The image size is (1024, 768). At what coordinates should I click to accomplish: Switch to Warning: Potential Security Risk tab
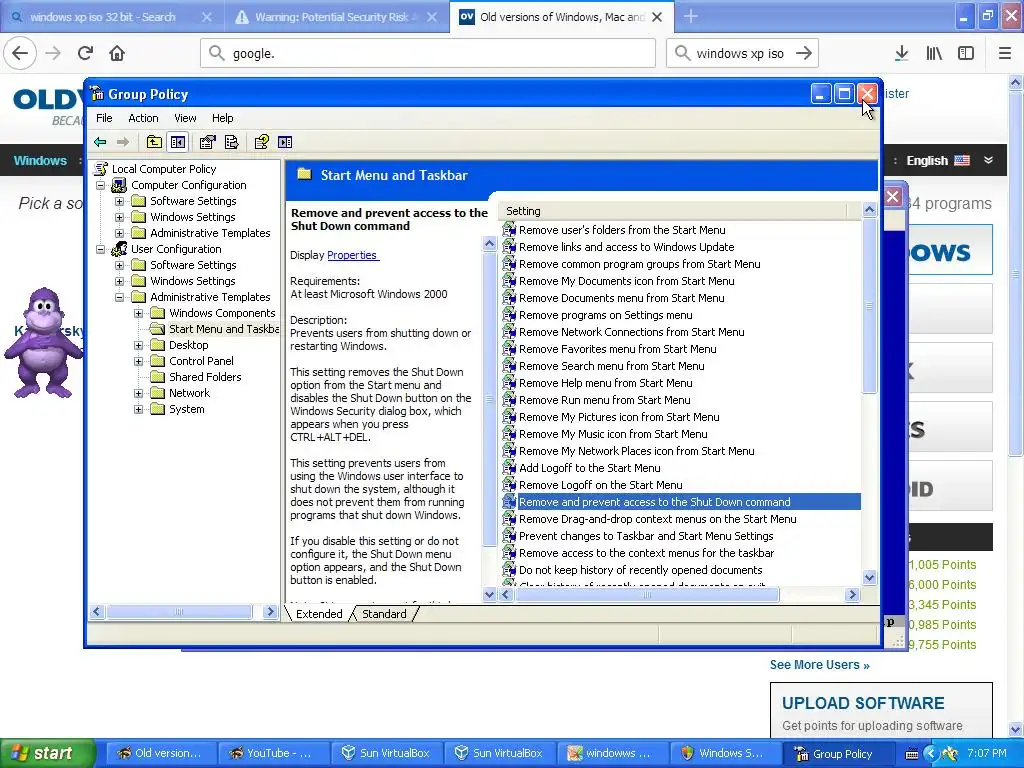pyautogui.click(x=337, y=17)
